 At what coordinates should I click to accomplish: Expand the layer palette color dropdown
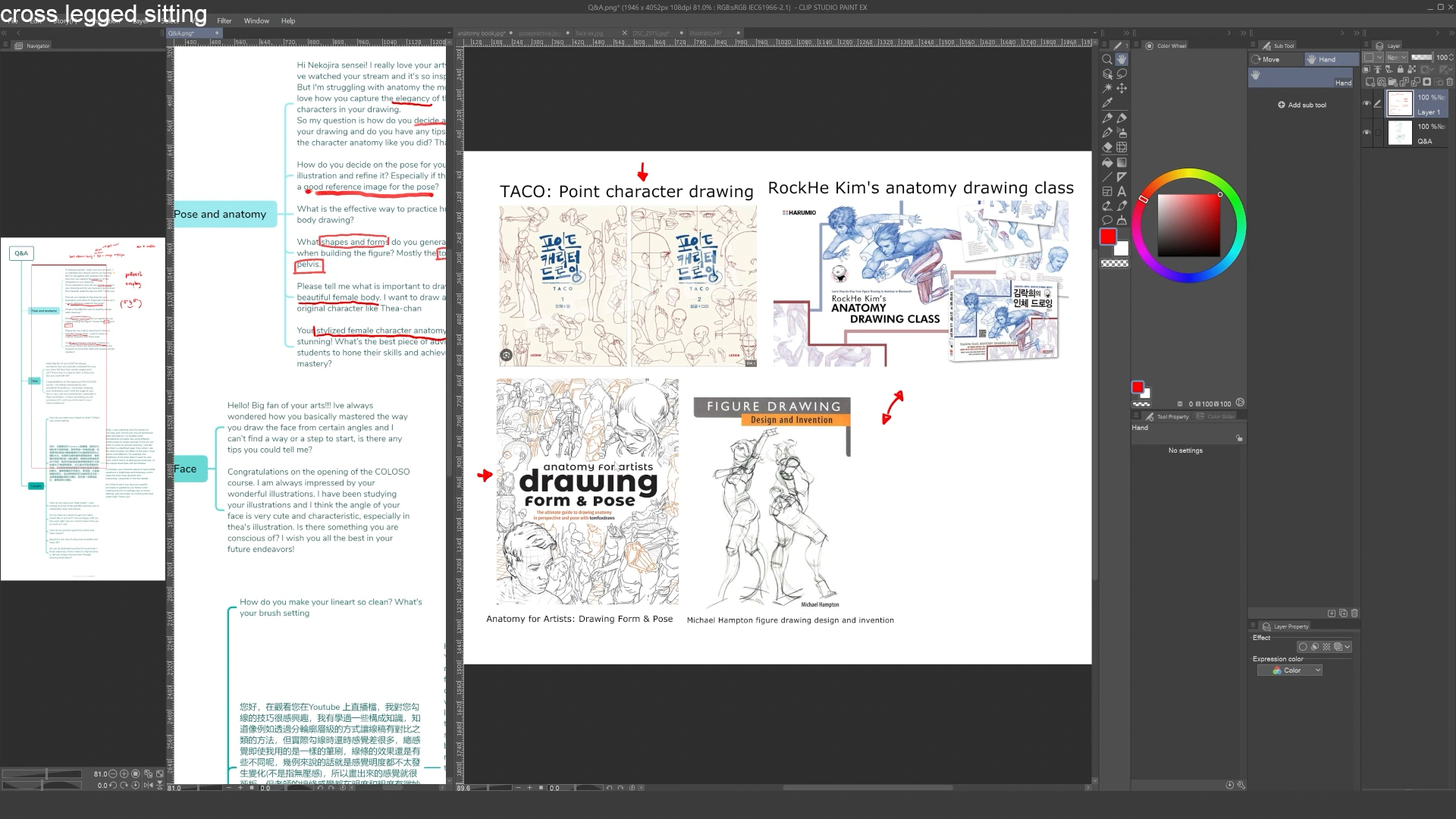tap(1373, 58)
